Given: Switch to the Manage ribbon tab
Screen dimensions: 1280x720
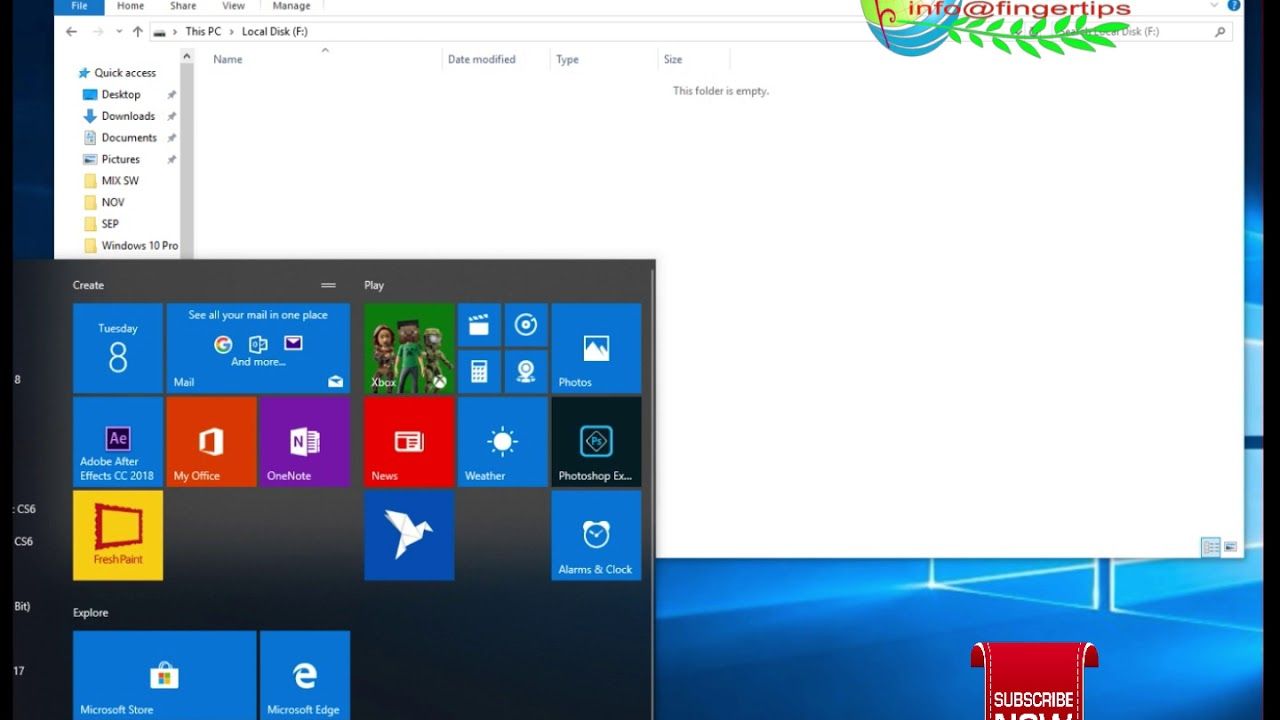Looking at the screenshot, I should (x=291, y=6).
